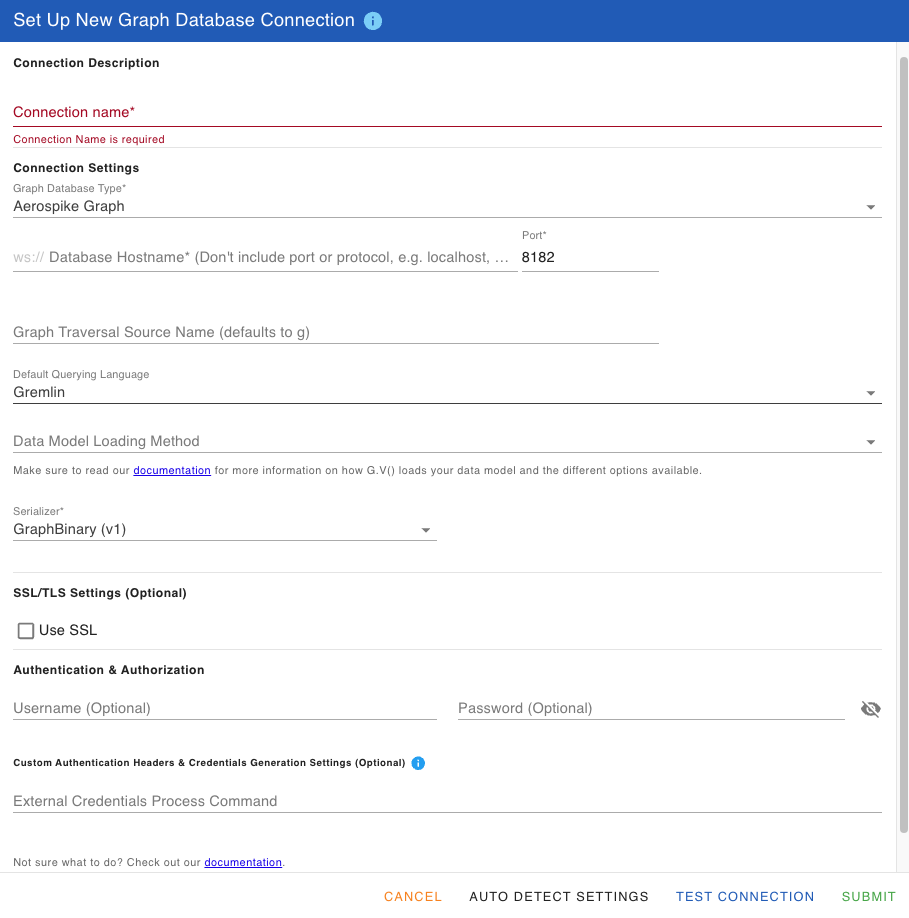Image resolution: width=909 pixels, height=918 pixels.
Task: Click the Test Connection button
Action: pos(745,897)
